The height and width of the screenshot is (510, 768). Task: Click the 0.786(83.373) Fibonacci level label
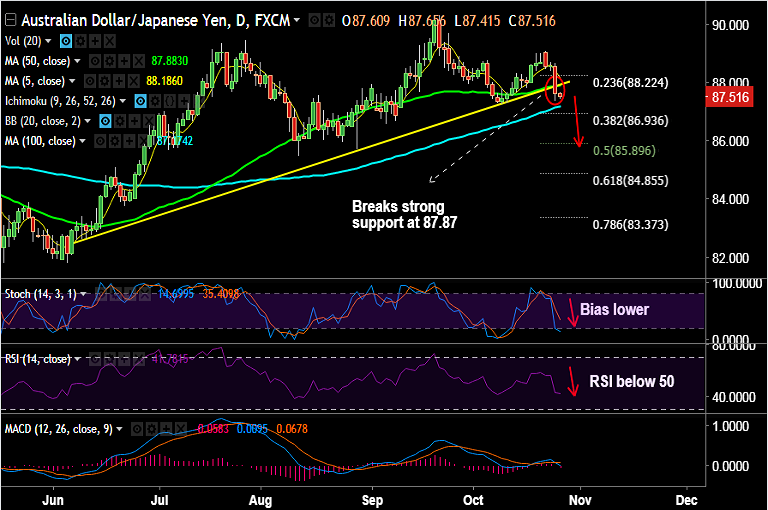(x=630, y=225)
